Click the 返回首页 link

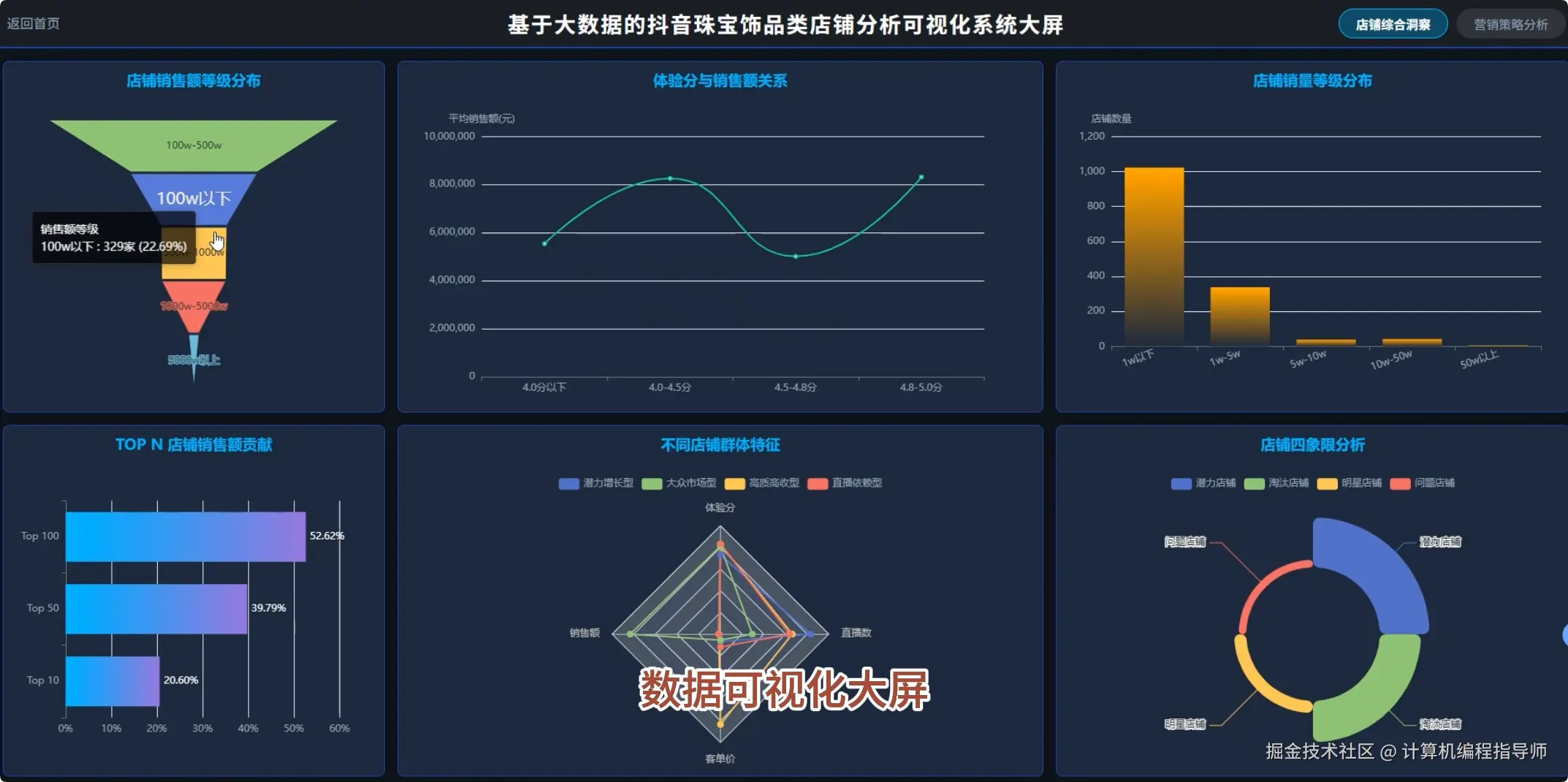(33, 23)
